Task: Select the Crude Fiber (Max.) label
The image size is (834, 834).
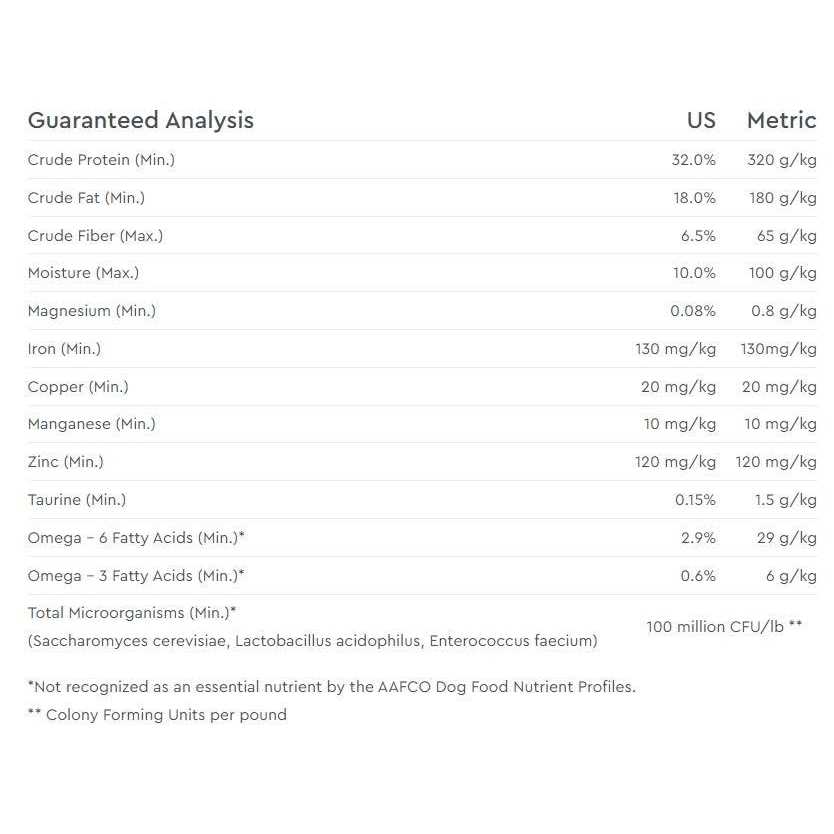Action: click(x=95, y=236)
